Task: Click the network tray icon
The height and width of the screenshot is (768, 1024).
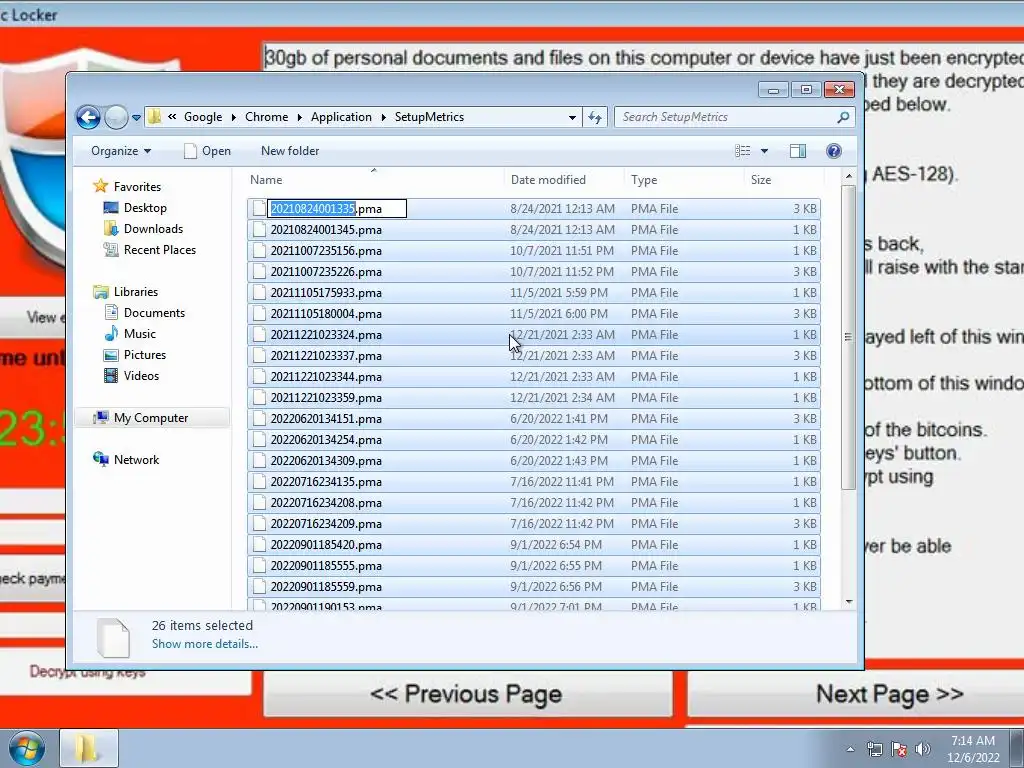Action: click(874, 749)
